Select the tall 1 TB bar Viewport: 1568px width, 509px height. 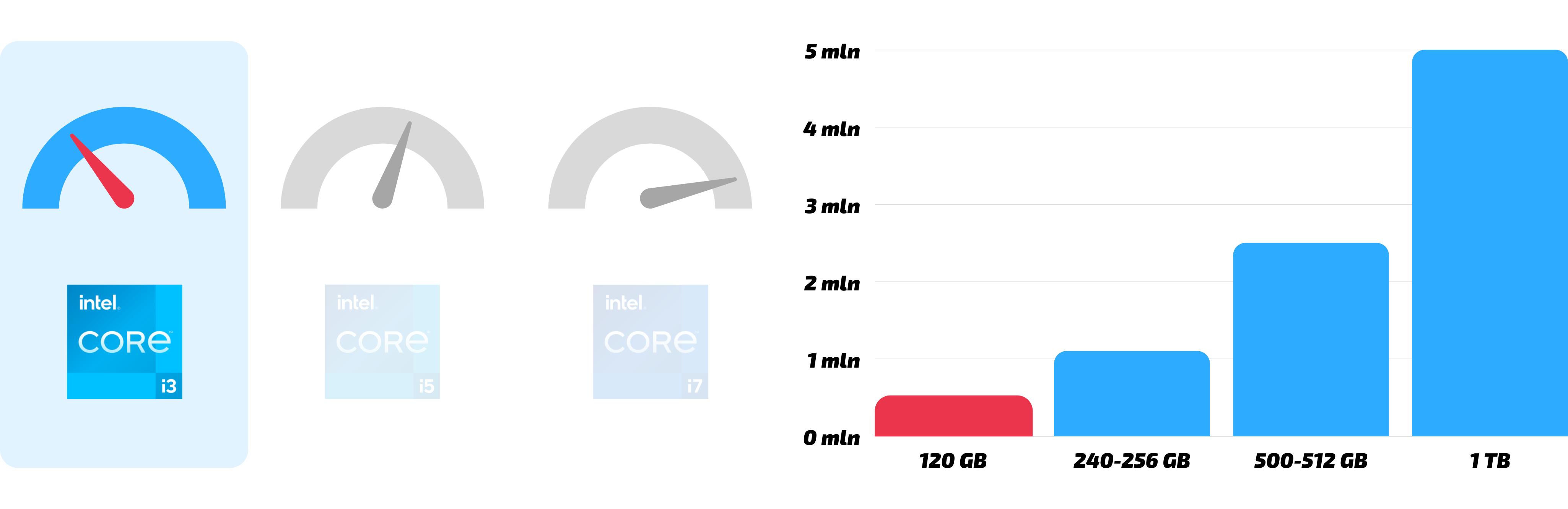(1489, 243)
